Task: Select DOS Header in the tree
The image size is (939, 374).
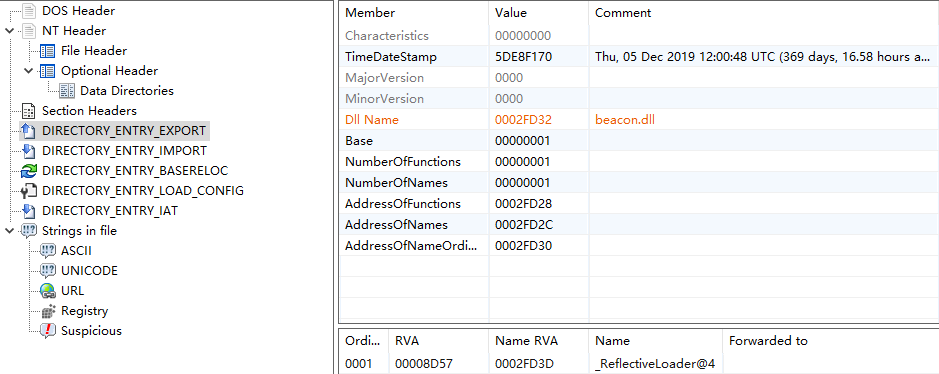Action: (x=78, y=11)
